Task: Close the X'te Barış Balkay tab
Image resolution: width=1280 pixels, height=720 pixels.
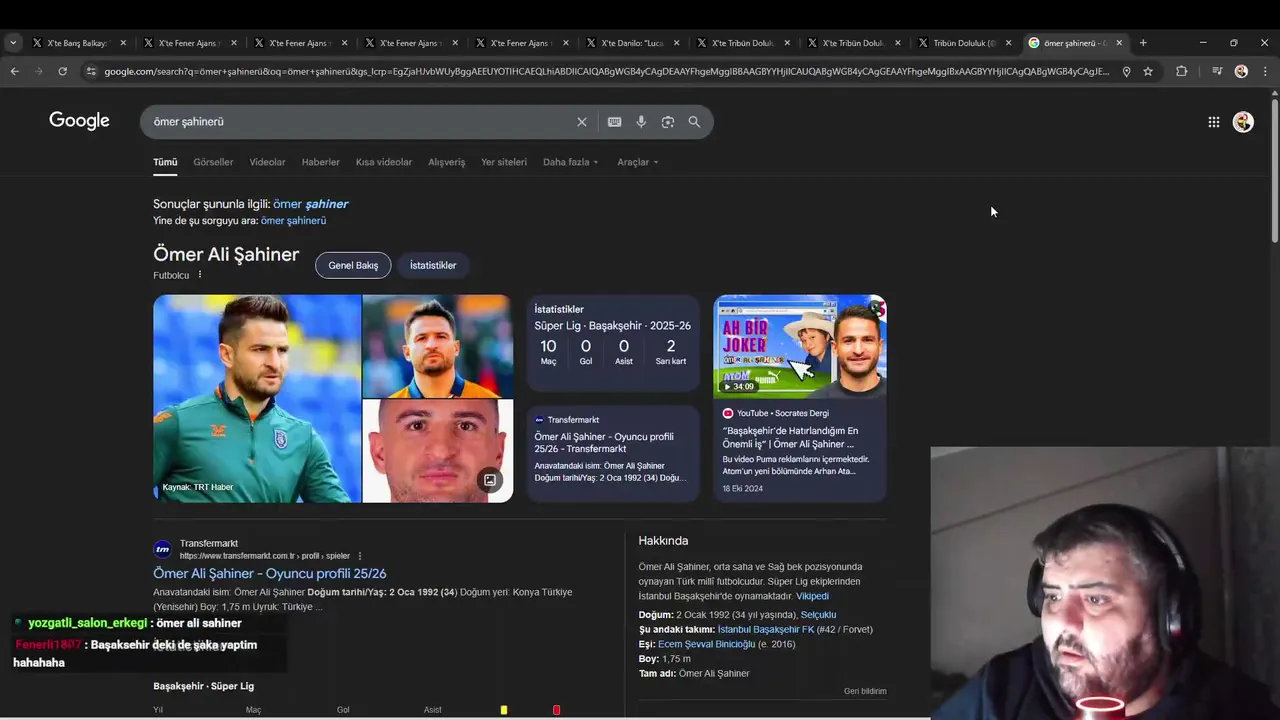Action: (123, 43)
